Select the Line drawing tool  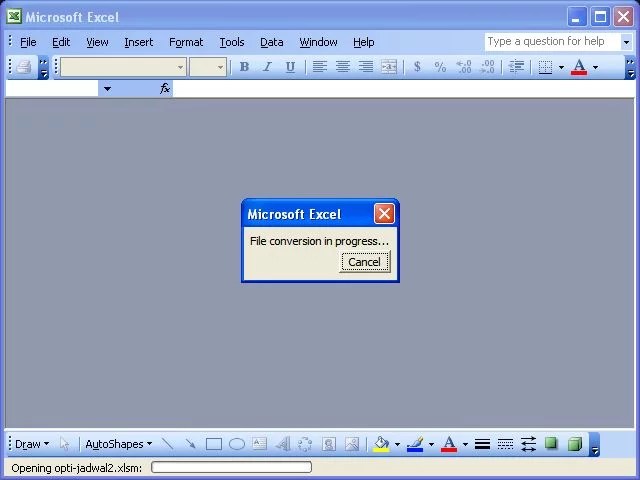(168, 444)
